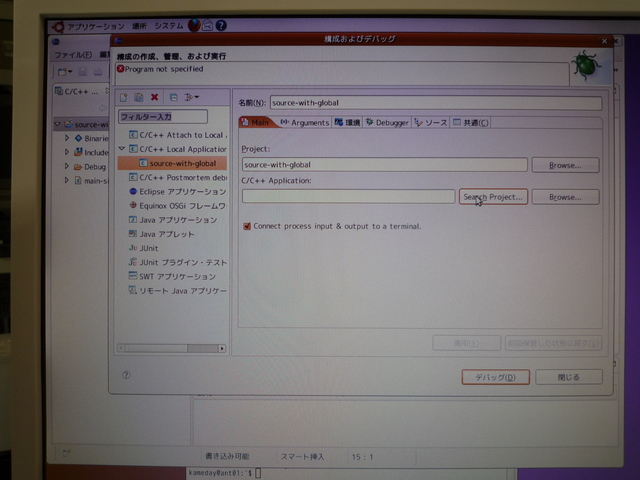
Task: Click the terminal prompt at screen bottom
Action: pyautogui.click(x=224, y=473)
